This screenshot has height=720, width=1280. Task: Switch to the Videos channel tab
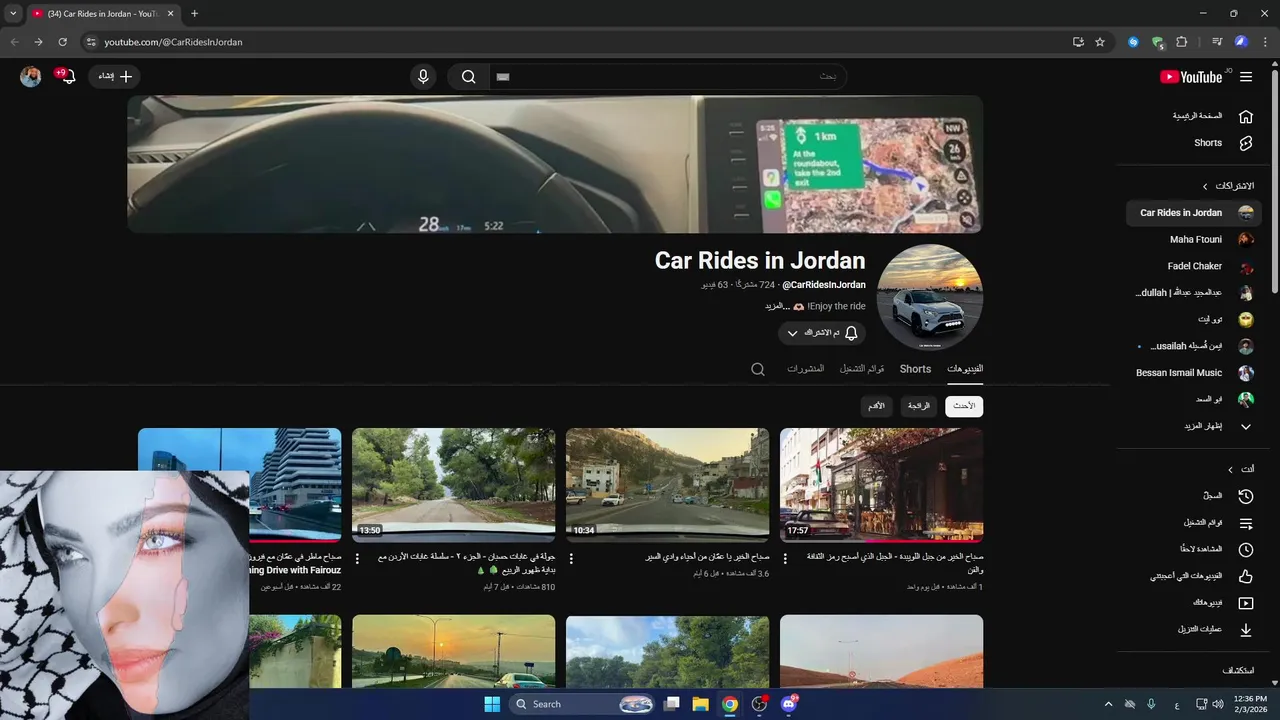tap(965, 369)
